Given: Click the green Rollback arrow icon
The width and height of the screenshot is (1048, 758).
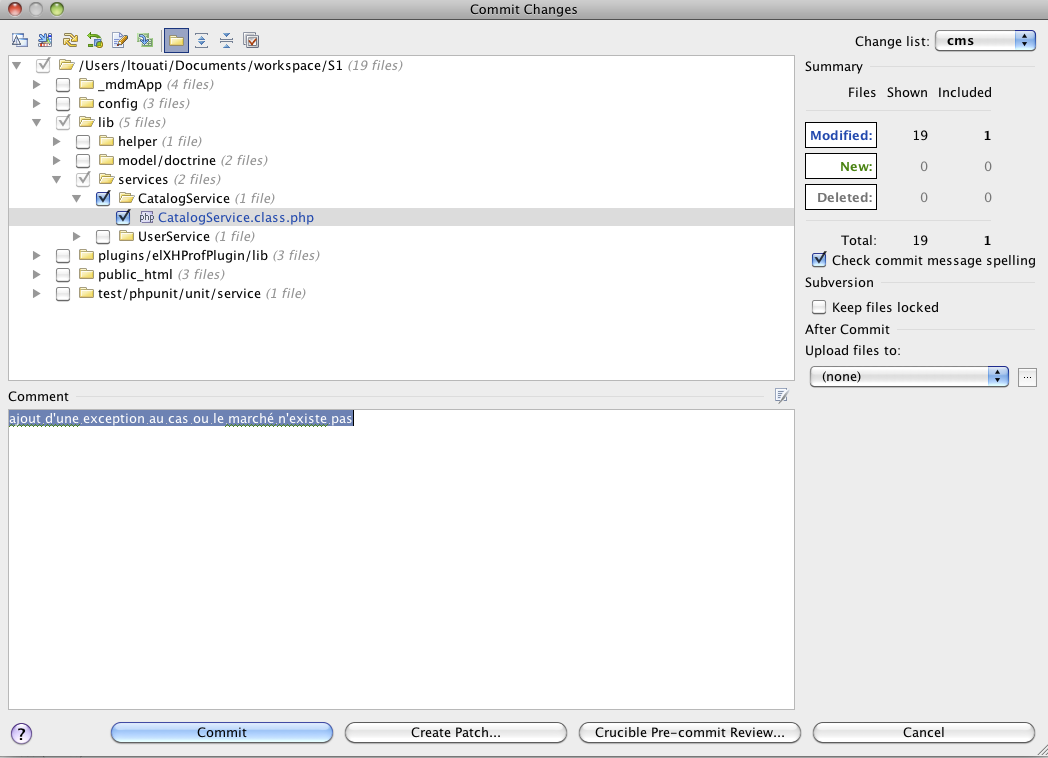Looking at the screenshot, I should [95, 40].
